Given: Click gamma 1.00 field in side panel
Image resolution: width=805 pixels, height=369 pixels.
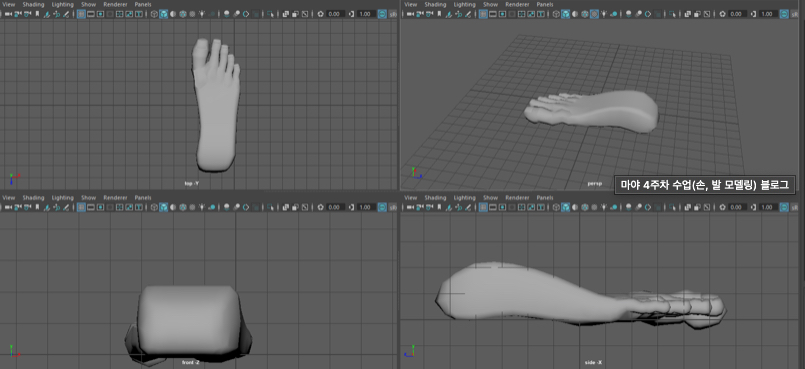Looking at the screenshot, I should (x=770, y=207).
